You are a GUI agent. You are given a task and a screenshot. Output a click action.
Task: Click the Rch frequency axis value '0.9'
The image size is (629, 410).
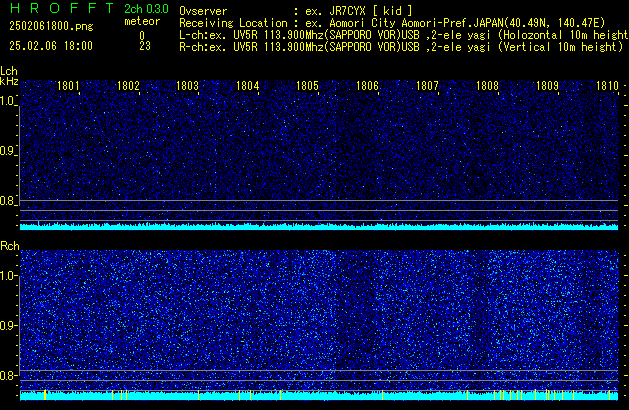7,325
